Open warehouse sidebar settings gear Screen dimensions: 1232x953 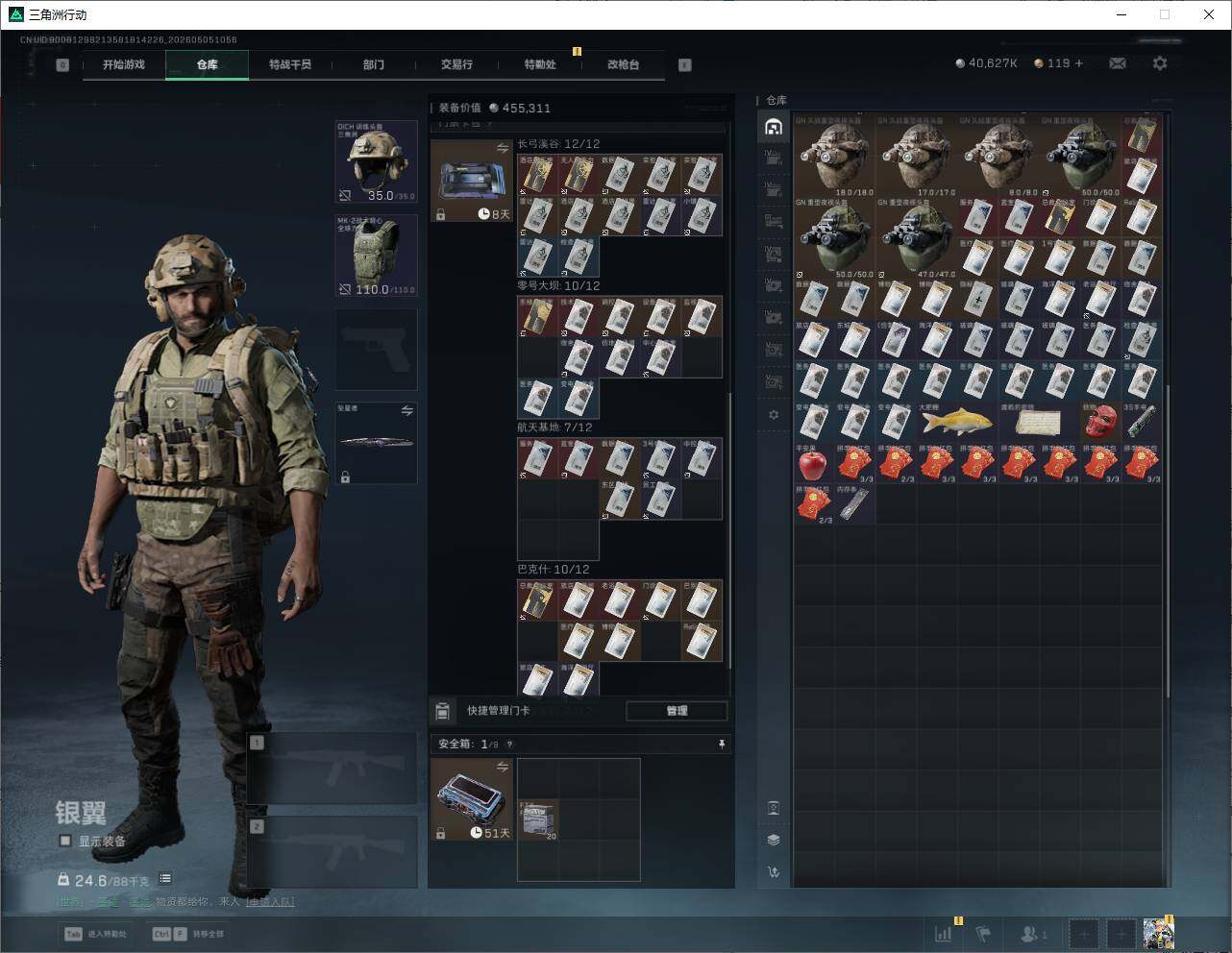pyautogui.click(x=774, y=415)
